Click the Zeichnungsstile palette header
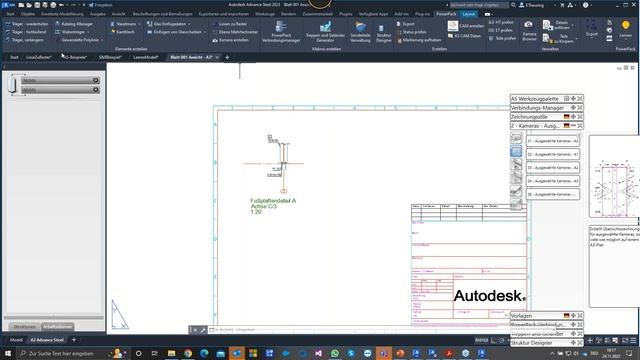Viewport: 640px width, 360px height. pyautogui.click(x=546, y=117)
